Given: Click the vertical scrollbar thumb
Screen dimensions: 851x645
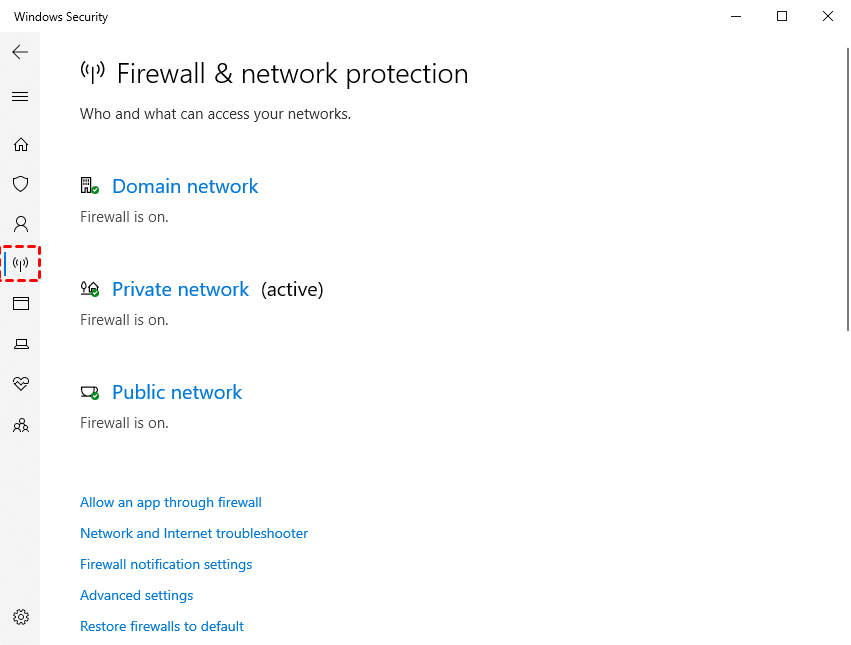Looking at the screenshot, I should click(847, 190).
